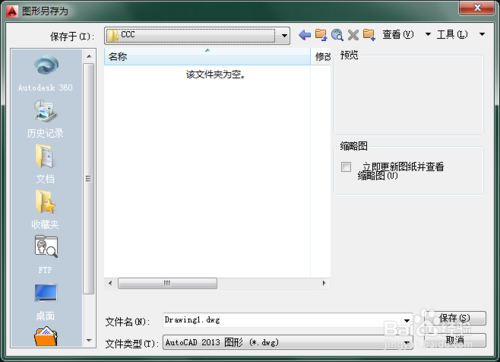Click the places sidebar vertical scrollbar thumb
500x362 pixels.
[x=88, y=179]
